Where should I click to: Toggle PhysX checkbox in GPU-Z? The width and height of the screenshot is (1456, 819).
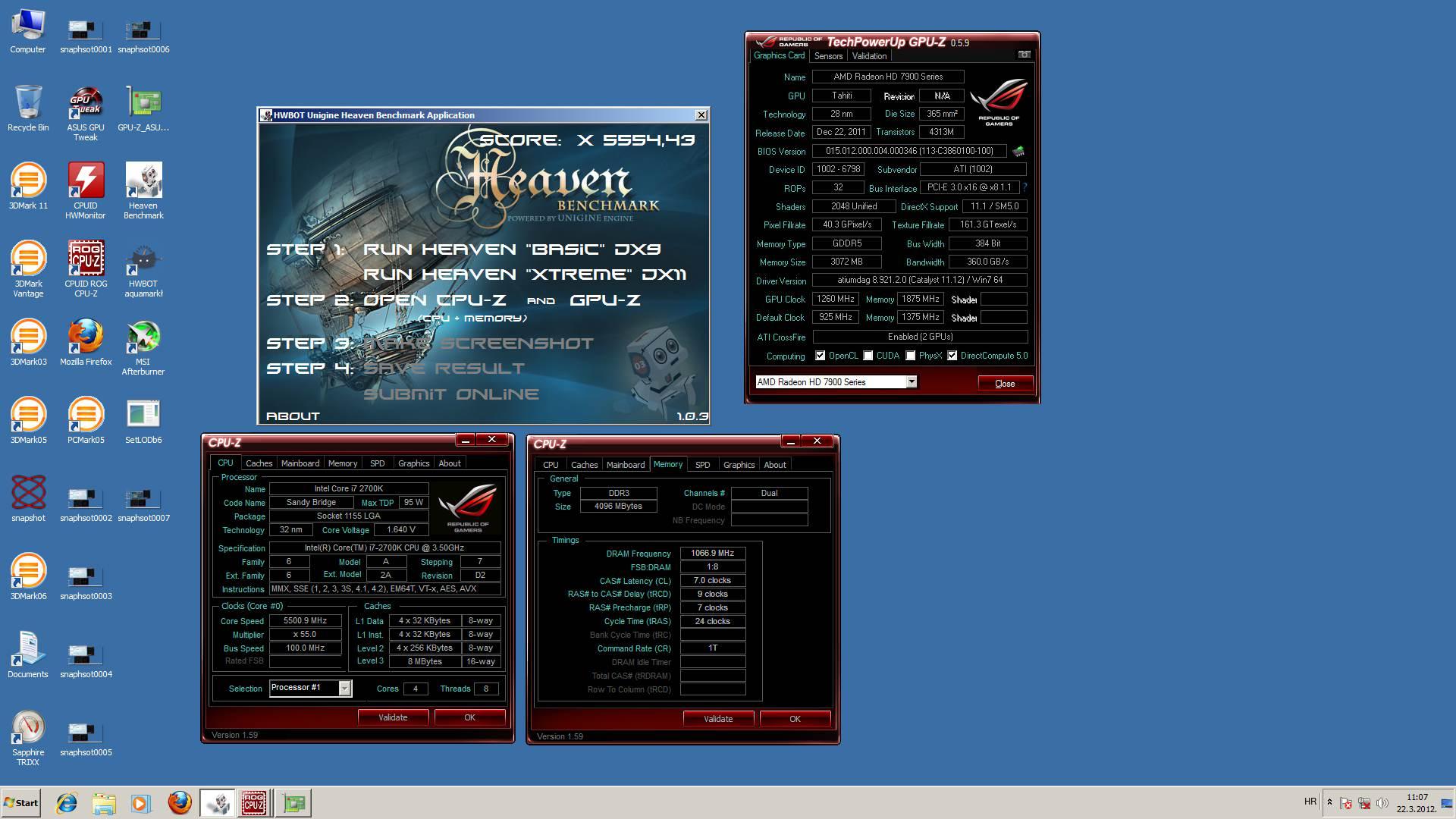click(911, 356)
